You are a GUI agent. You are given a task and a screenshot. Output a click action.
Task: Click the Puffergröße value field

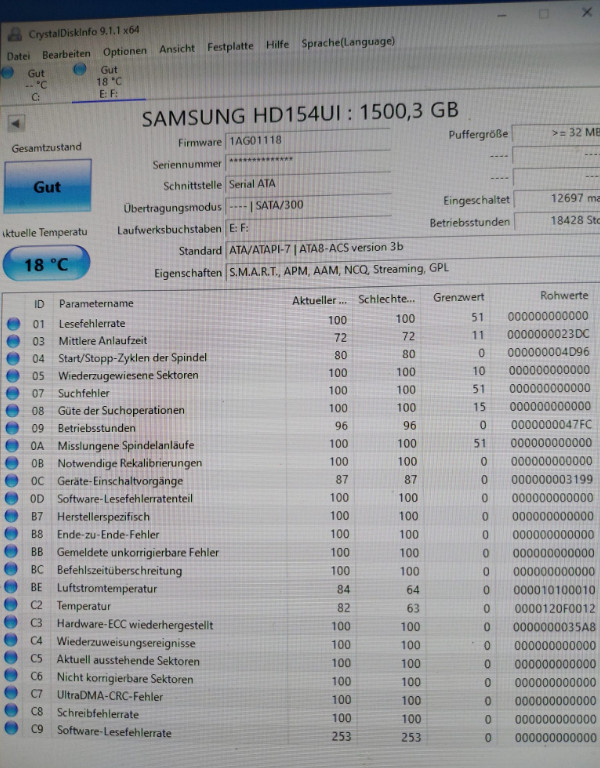(556, 133)
